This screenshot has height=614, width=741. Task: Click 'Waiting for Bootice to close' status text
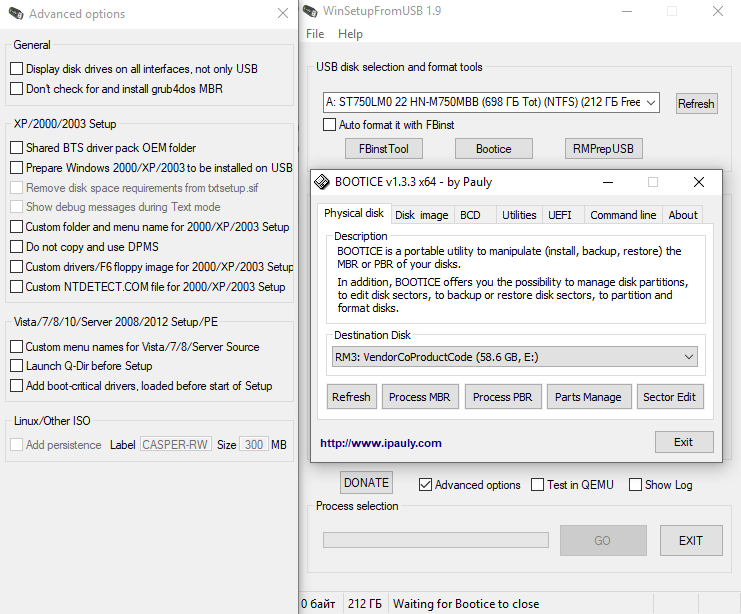point(466,604)
